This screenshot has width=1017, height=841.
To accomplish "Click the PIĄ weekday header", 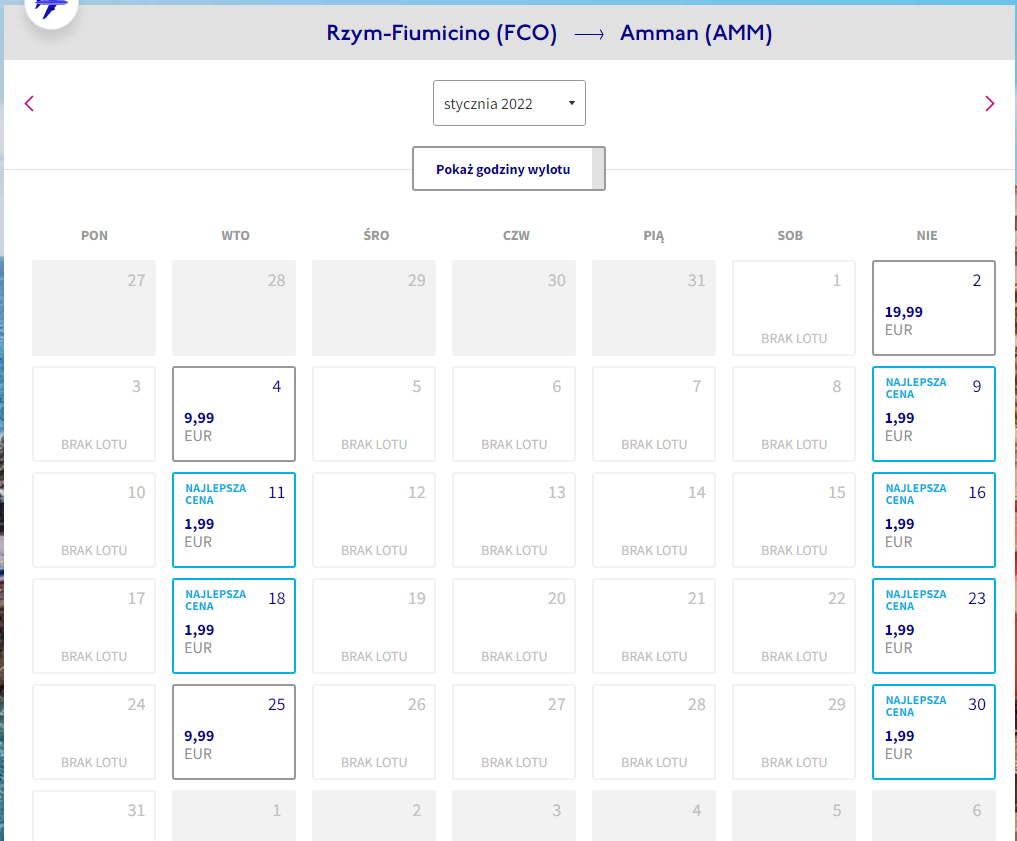I will [x=654, y=236].
